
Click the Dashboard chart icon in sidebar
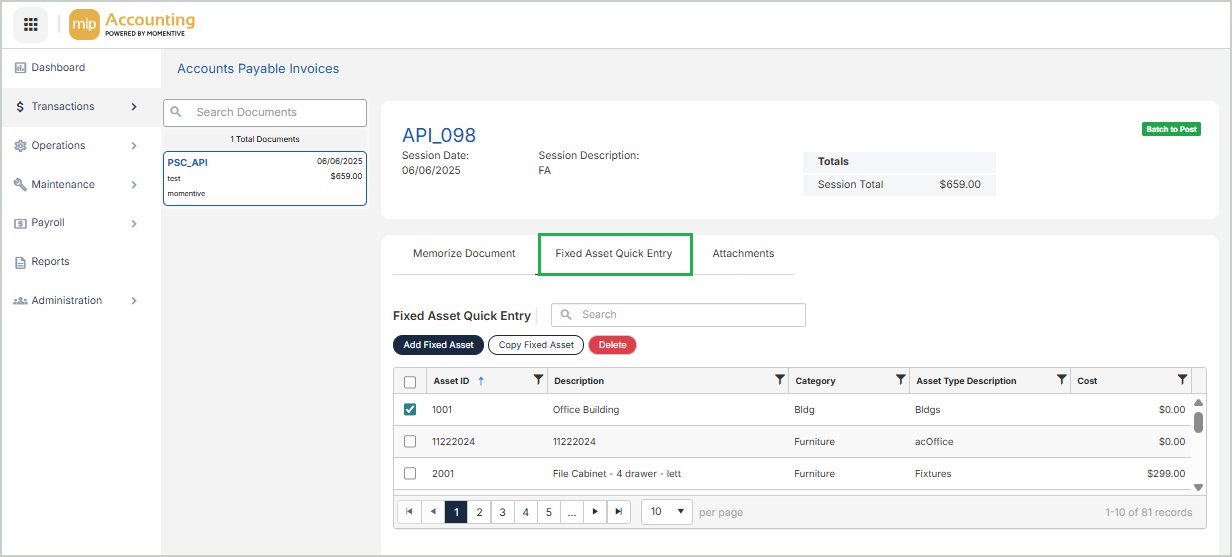(20, 68)
